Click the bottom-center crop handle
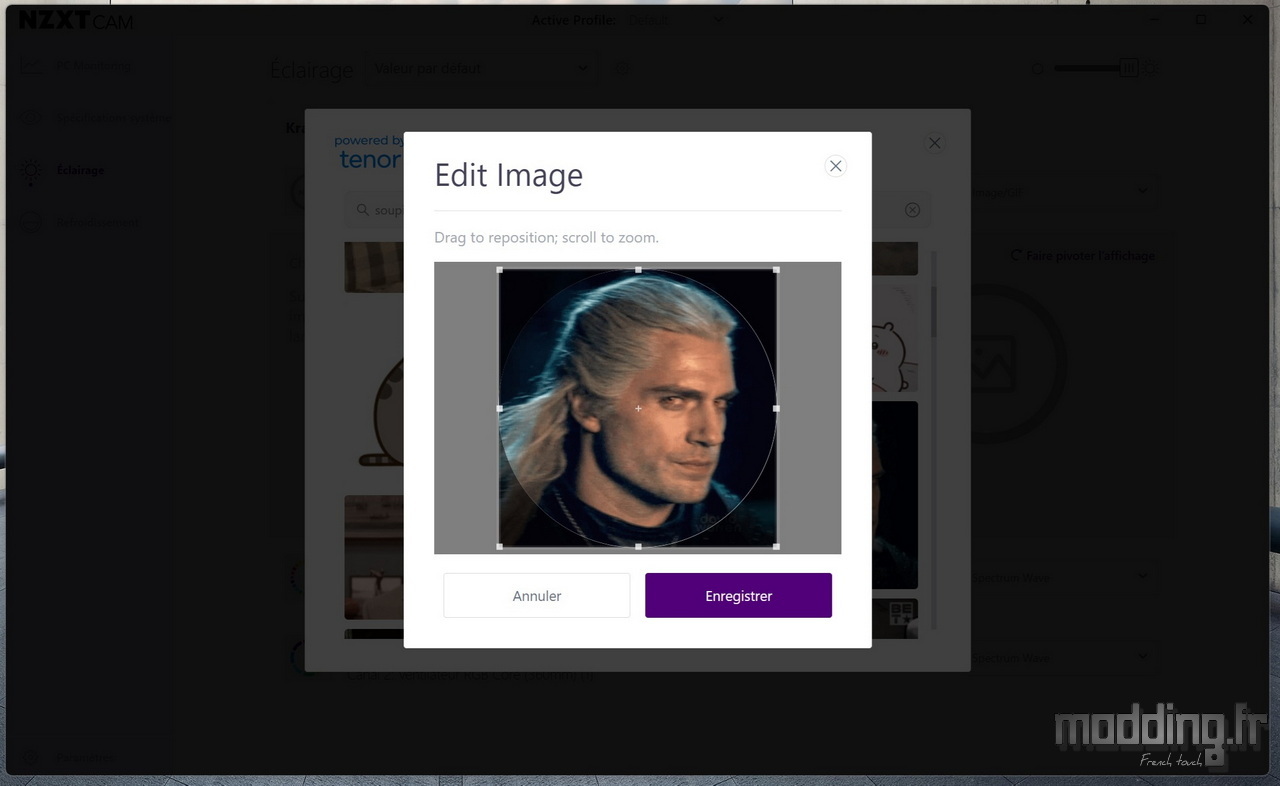Viewport: 1280px width, 786px height. point(638,546)
